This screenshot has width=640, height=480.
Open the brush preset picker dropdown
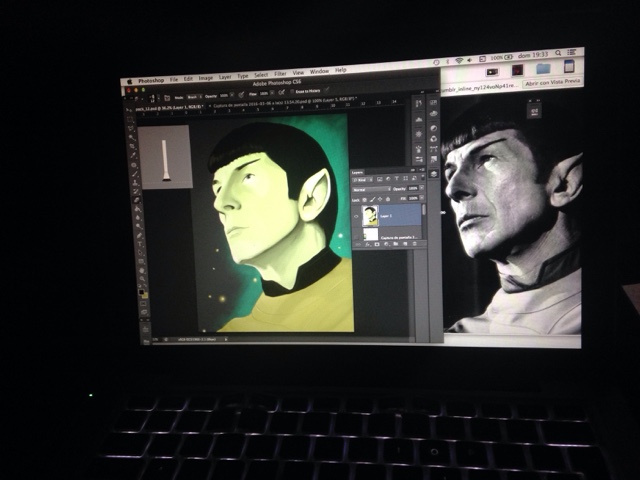click(x=159, y=98)
